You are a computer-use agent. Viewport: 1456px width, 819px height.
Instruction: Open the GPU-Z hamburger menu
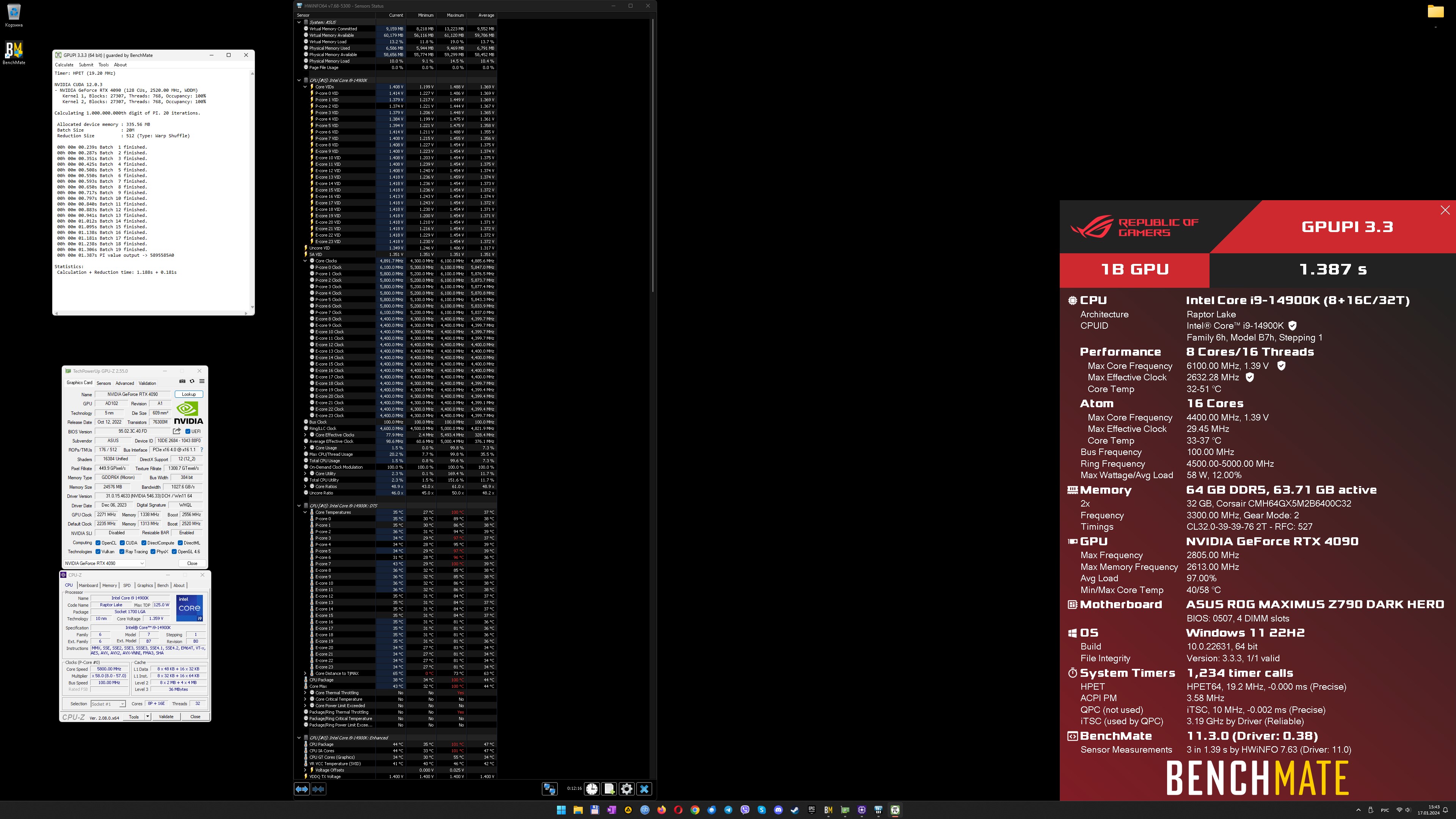tap(202, 381)
